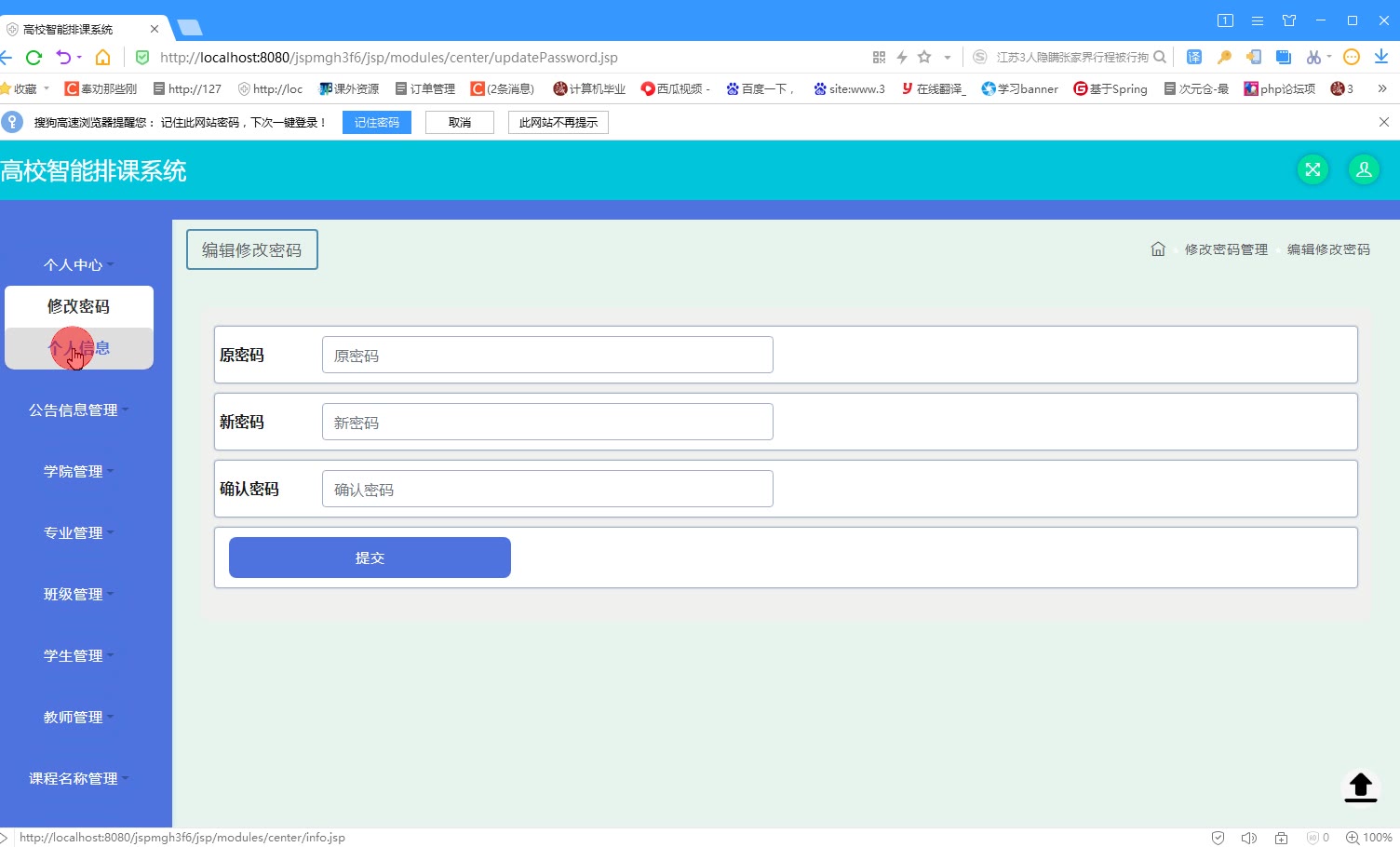Open the downloads arrow icon
The width and height of the screenshot is (1400, 847).
(x=1381, y=58)
